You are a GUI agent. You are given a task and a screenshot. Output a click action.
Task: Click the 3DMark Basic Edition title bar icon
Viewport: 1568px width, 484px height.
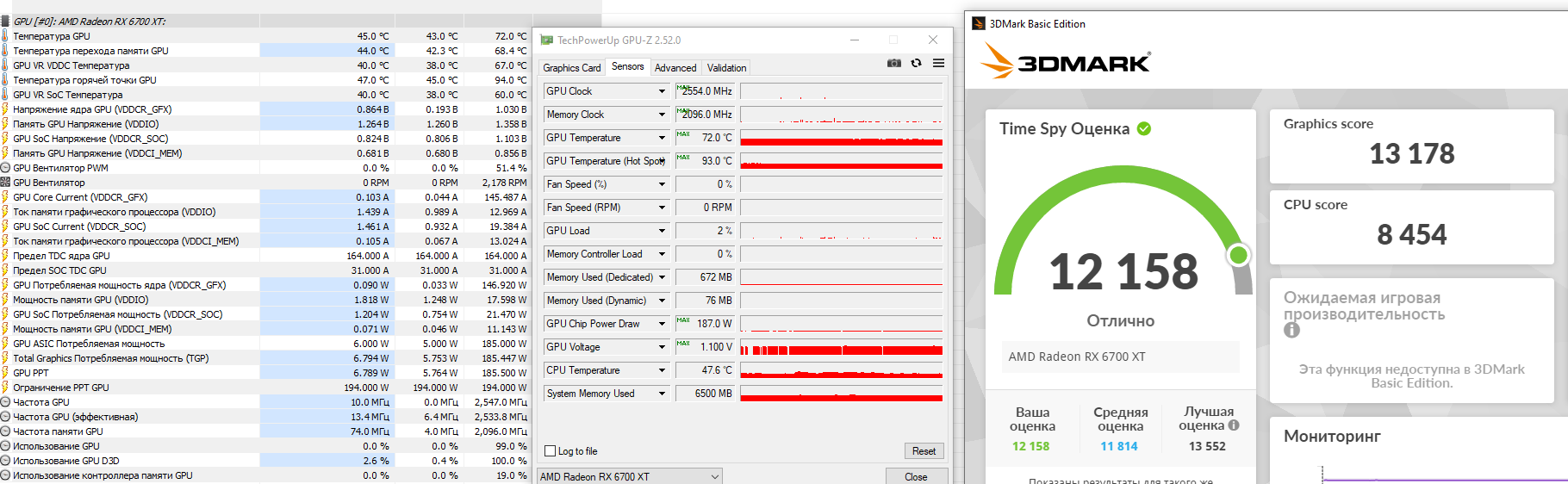pos(979,23)
